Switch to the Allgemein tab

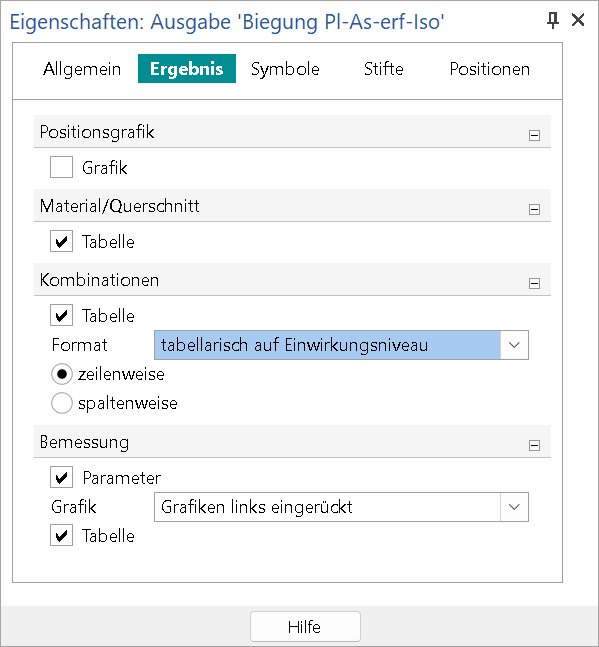click(x=82, y=69)
